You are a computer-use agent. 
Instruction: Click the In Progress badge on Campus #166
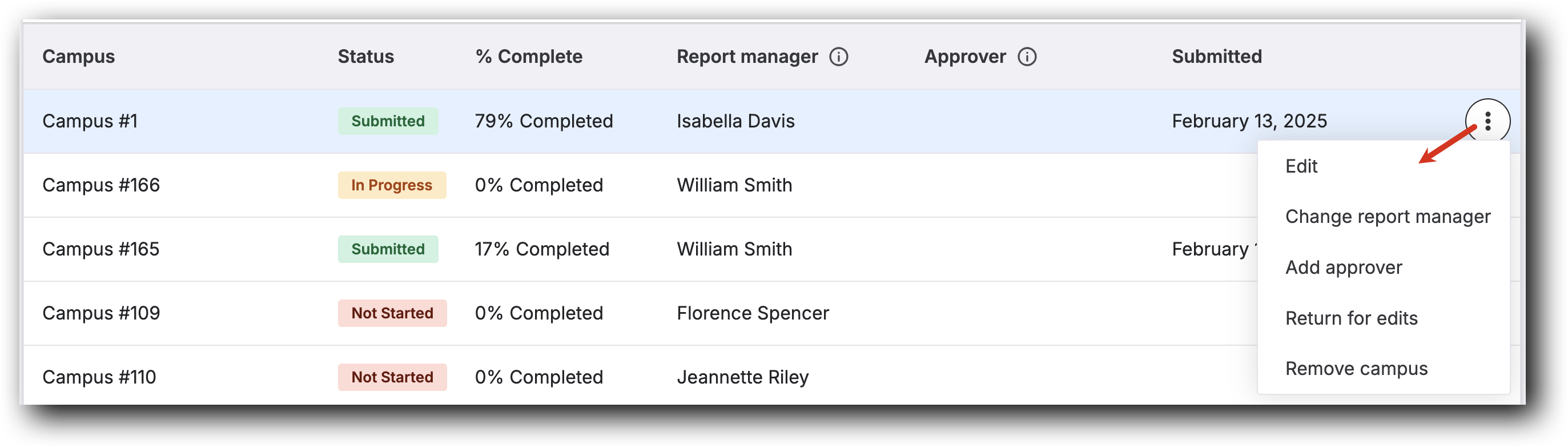pos(391,185)
